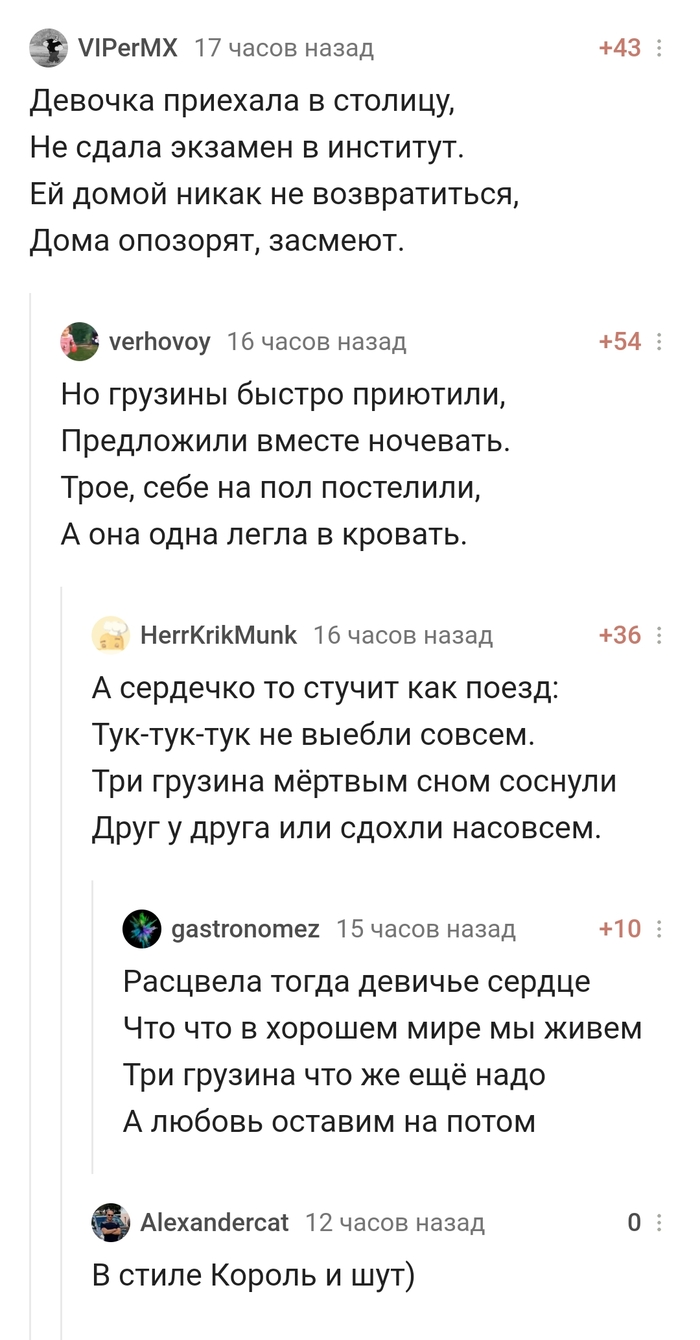The width and height of the screenshot is (700, 1340).
Task: Go to HerrKrikMunk's profile page
Action: pyautogui.click(x=218, y=635)
